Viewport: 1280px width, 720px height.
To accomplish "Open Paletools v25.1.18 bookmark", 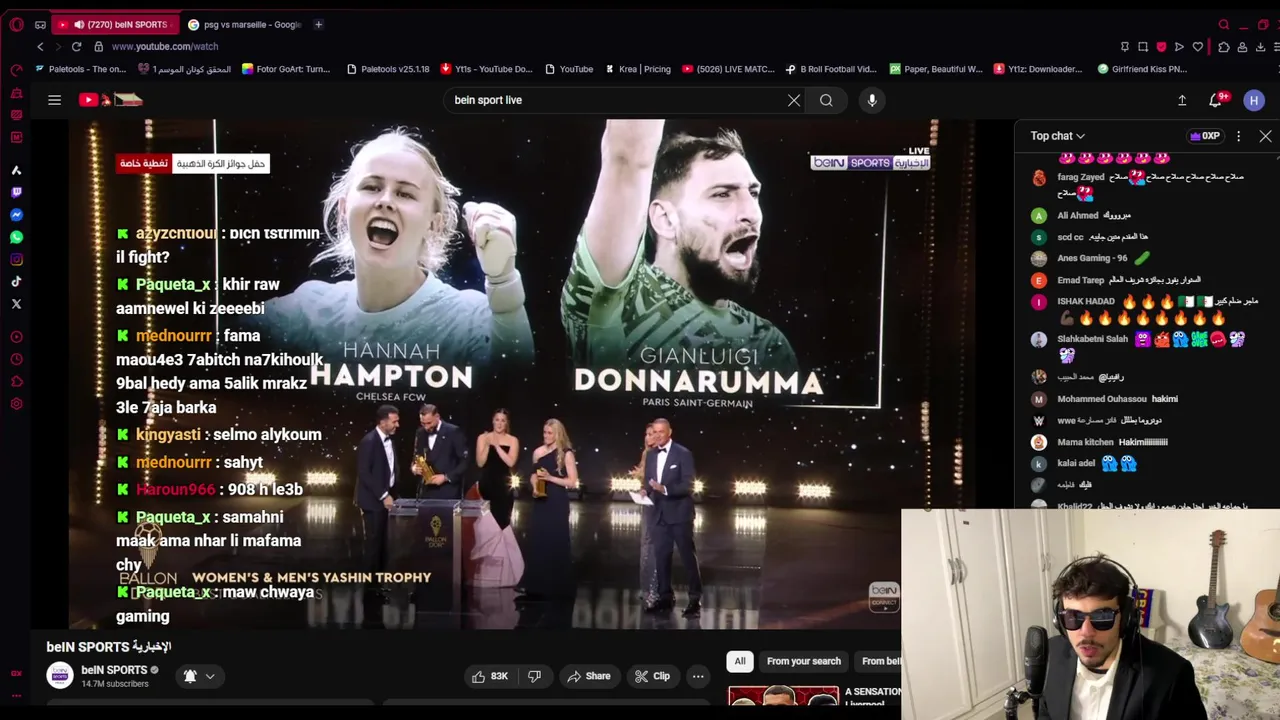I will (388, 69).
